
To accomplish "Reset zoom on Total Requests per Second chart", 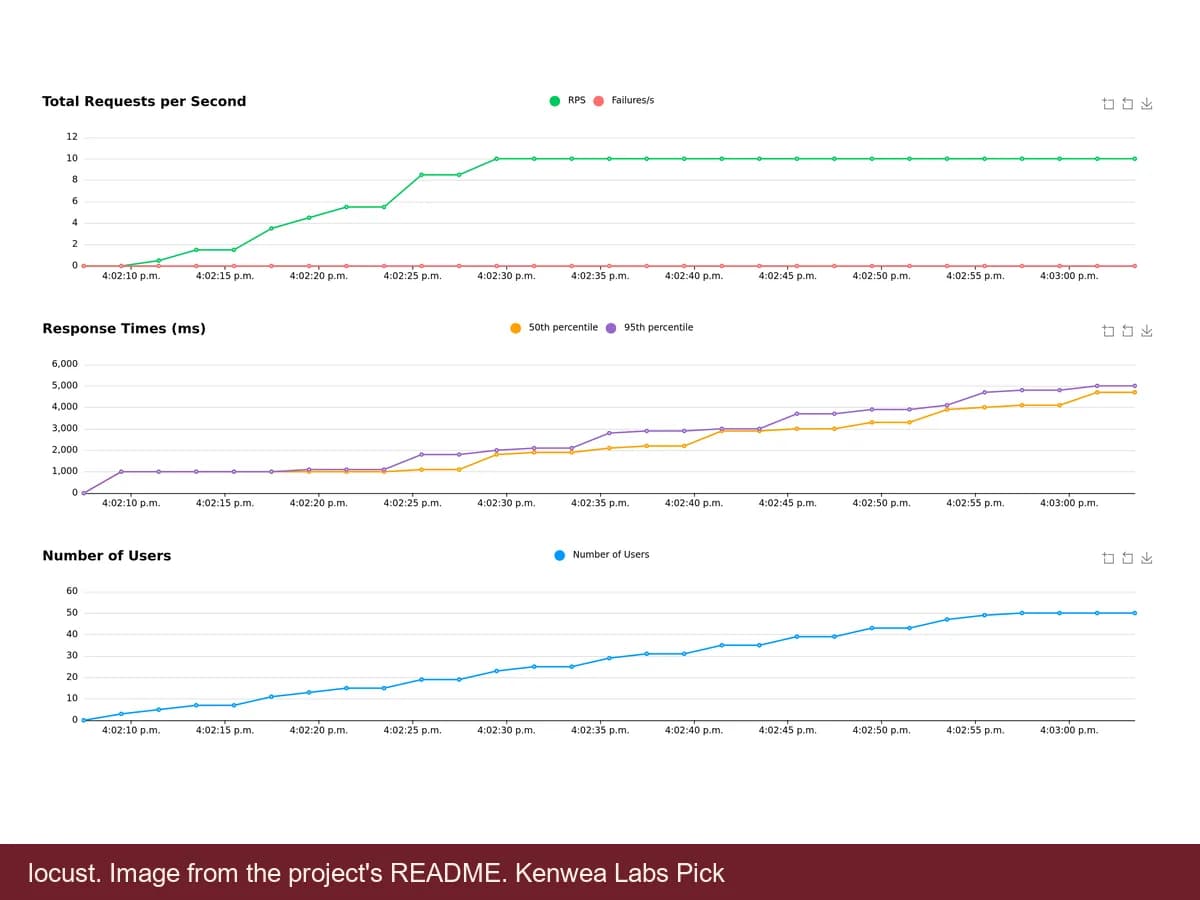I will [x=1127, y=103].
